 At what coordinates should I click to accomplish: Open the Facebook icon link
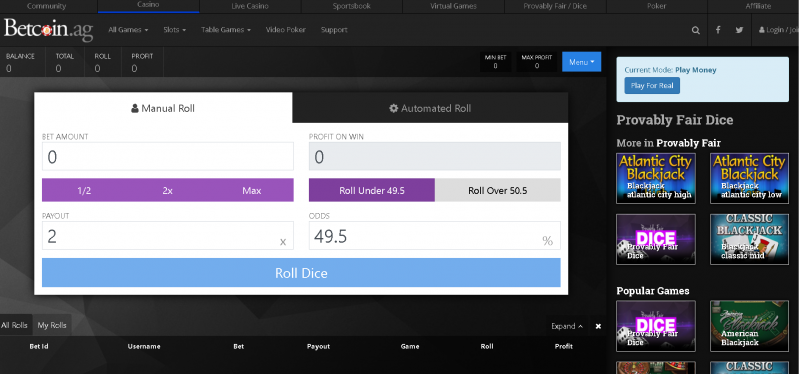[x=718, y=30]
